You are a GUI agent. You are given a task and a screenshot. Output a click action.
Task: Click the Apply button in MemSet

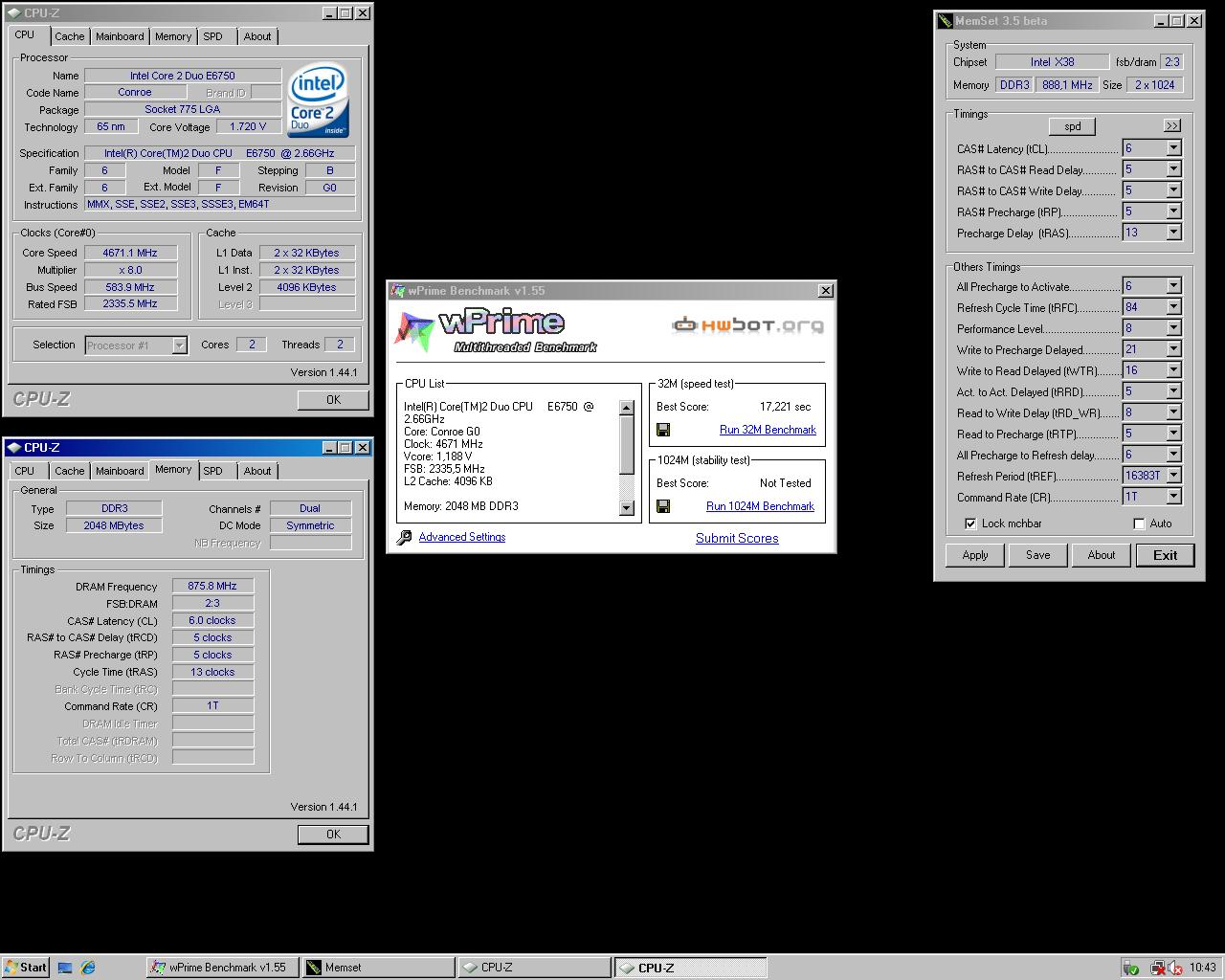click(x=975, y=555)
